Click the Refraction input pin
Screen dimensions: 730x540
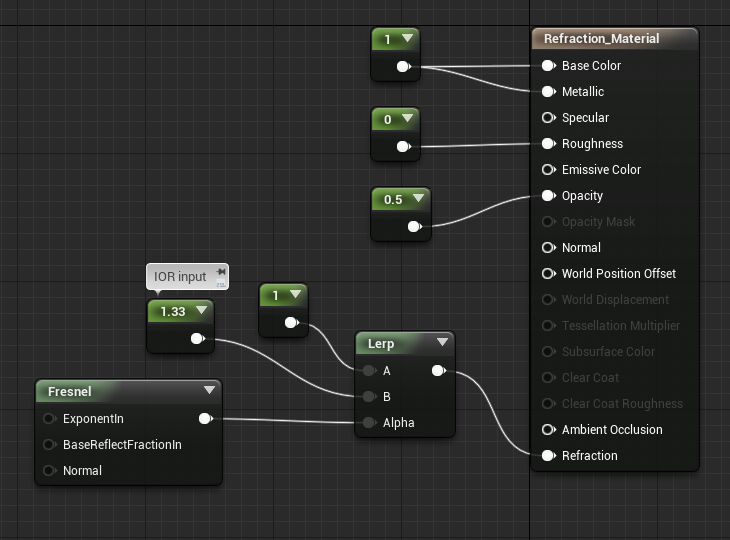click(x=548, y=456)
